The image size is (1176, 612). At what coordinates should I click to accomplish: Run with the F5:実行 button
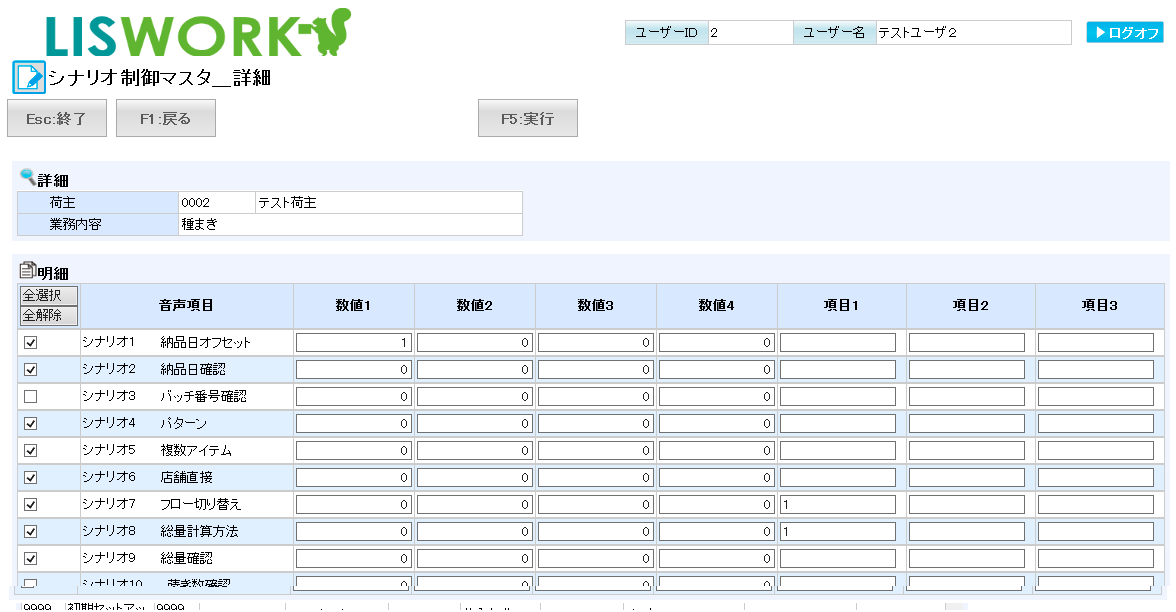point(527,118)
